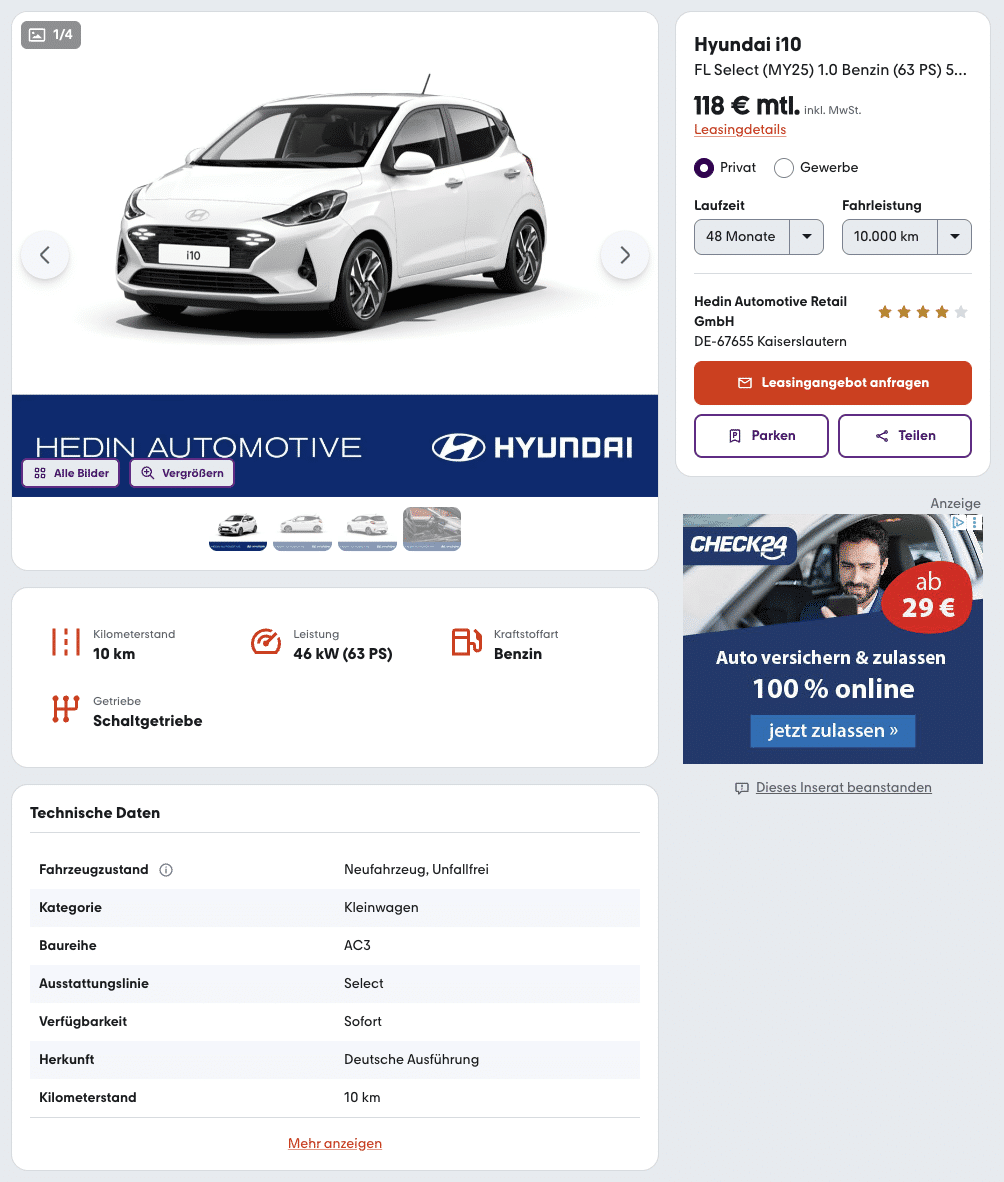Select the Privat radio option

click(x=703, y=167)
